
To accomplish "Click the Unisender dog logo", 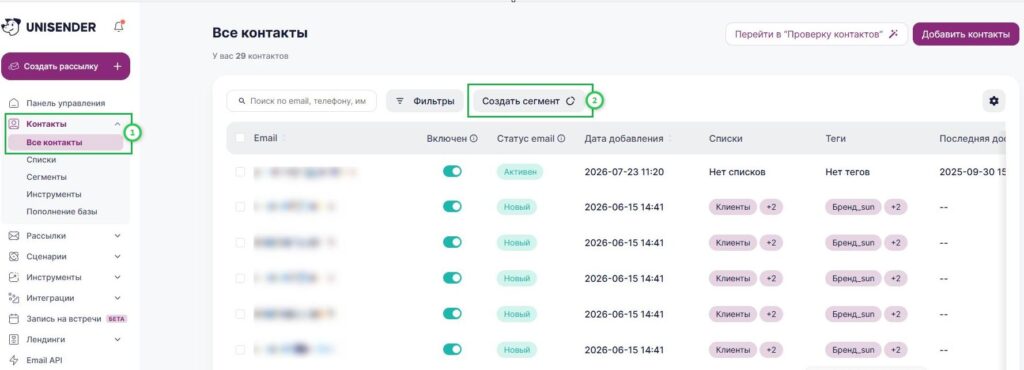I will [11, 27].
